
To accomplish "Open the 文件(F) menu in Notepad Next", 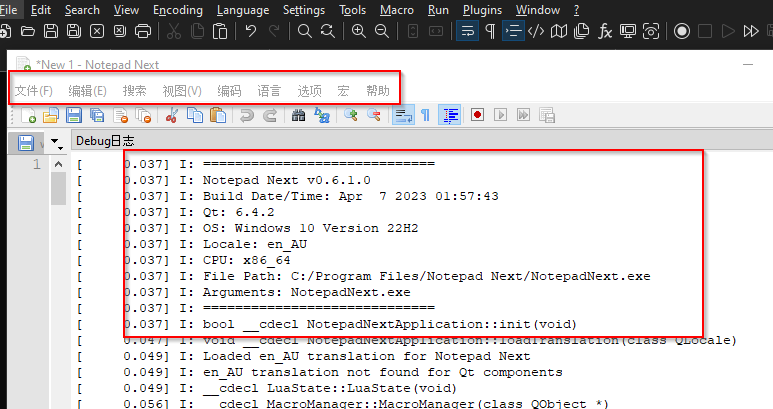I will 34,91.
